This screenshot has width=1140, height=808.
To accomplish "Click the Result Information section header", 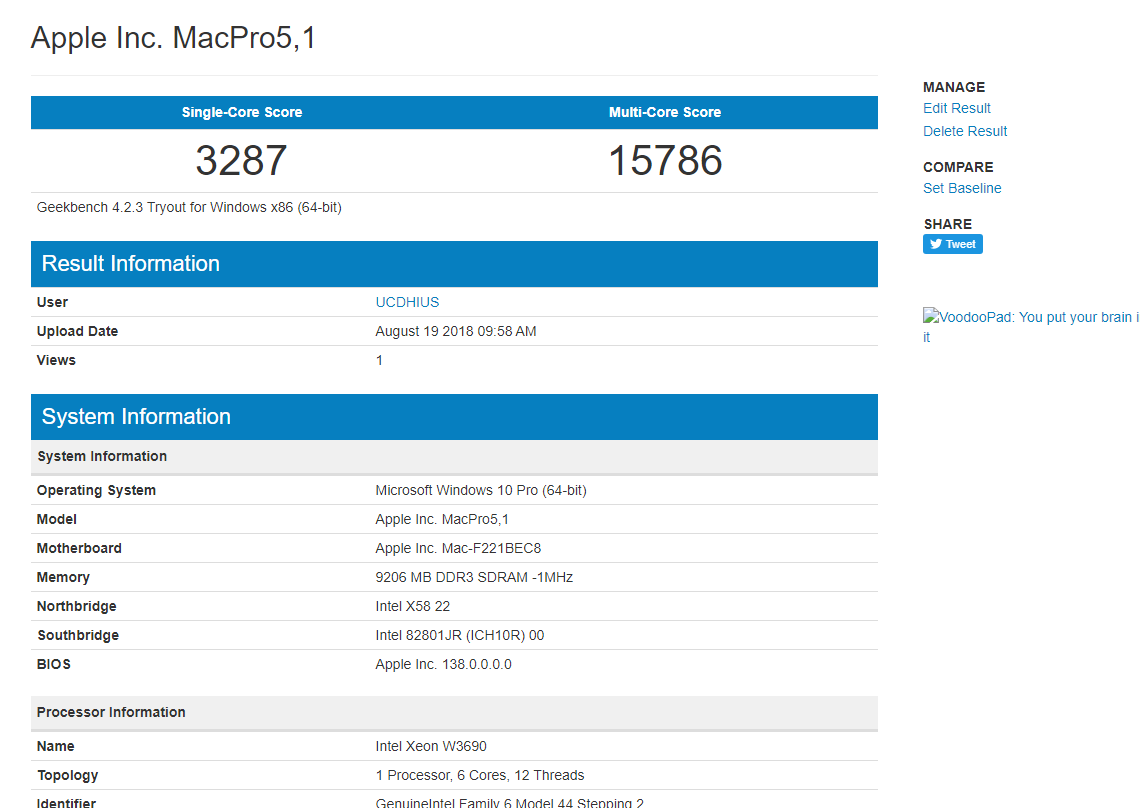I will click(x=454, y=264).
